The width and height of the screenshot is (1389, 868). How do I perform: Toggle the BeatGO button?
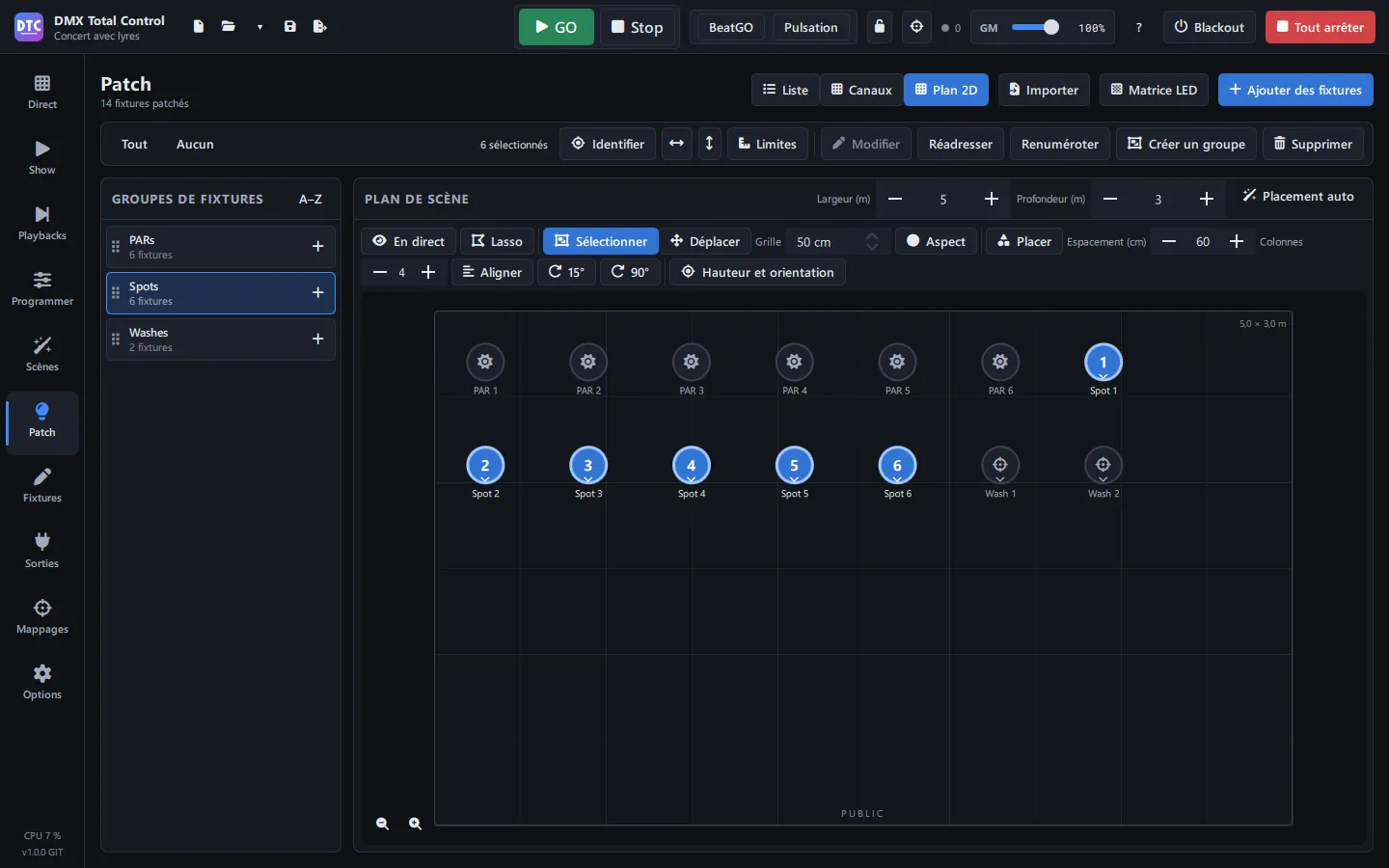730,27
